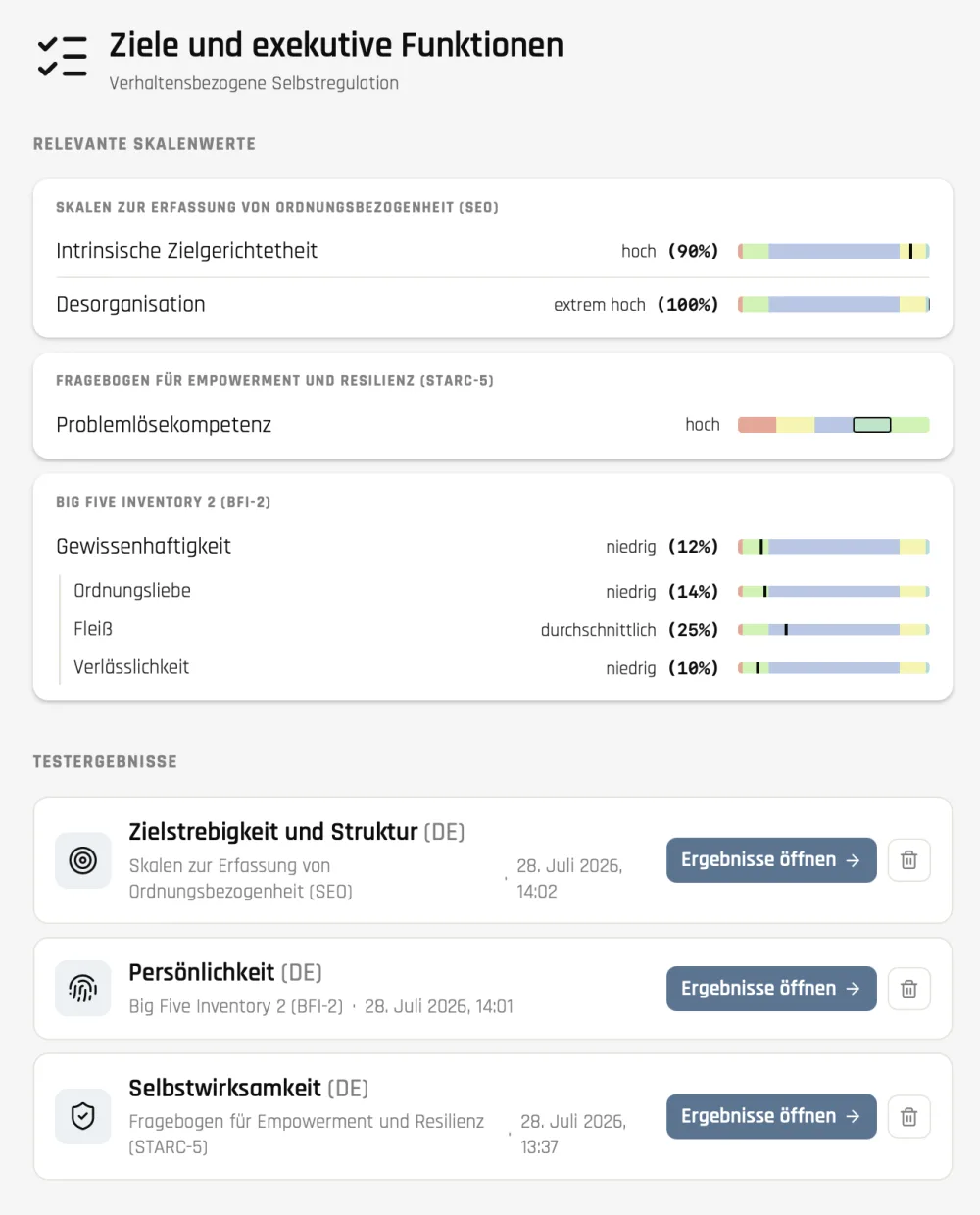Click the date '28. Juli 2026, 14:02'
Image resolution: width=980 pixels, height=1215 pixels.
[569, 879]
